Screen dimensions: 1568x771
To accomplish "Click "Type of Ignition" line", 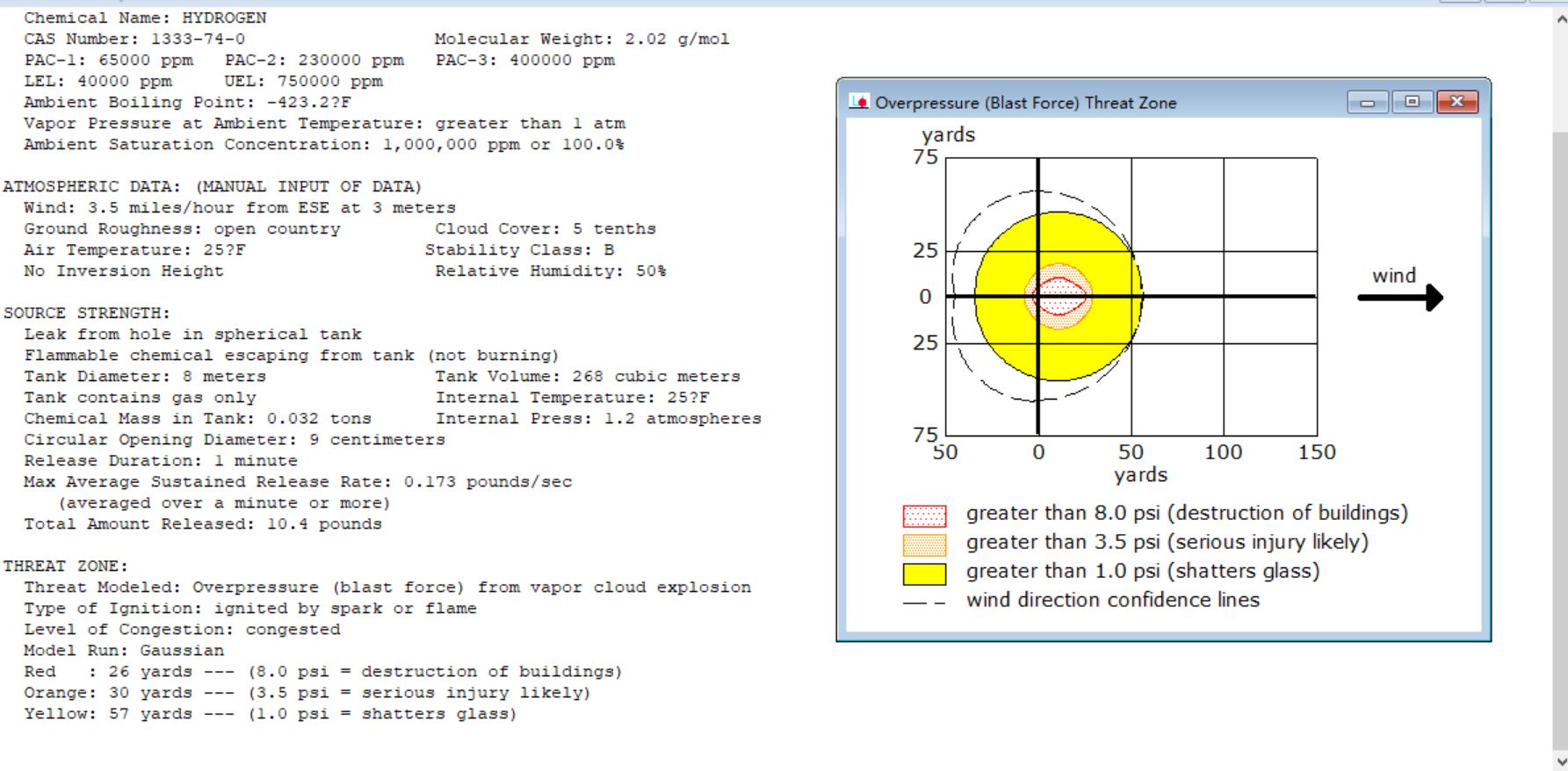I will coord(250,608).
